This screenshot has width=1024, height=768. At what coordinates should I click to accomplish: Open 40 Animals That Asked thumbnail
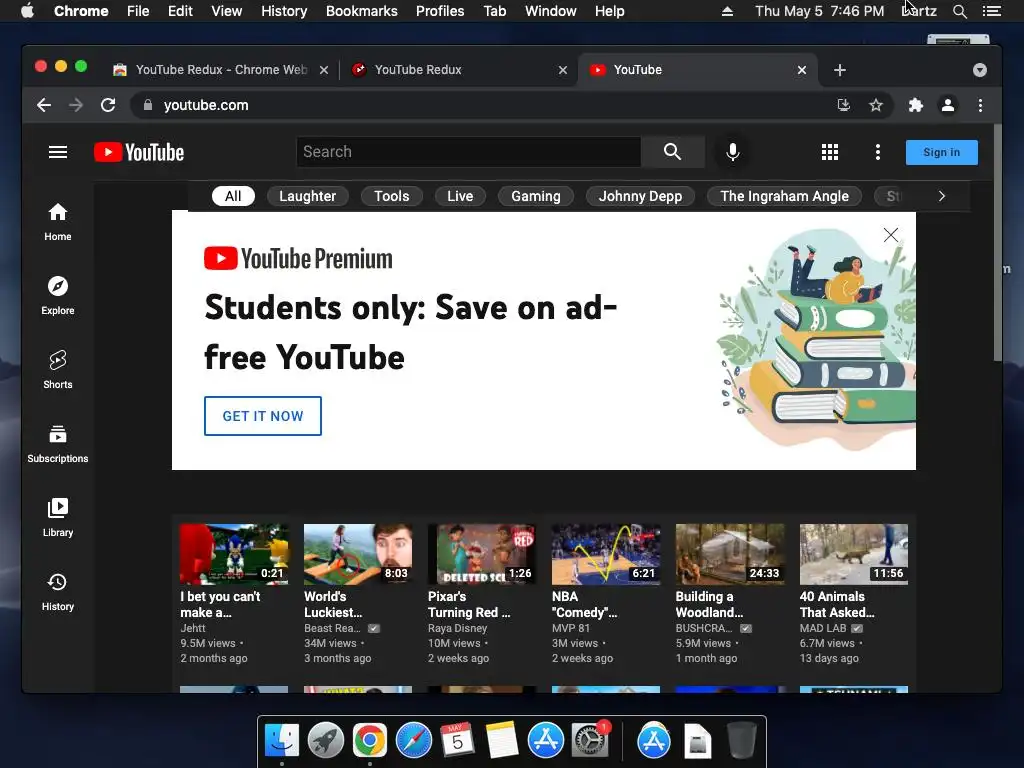coord(854,554)
